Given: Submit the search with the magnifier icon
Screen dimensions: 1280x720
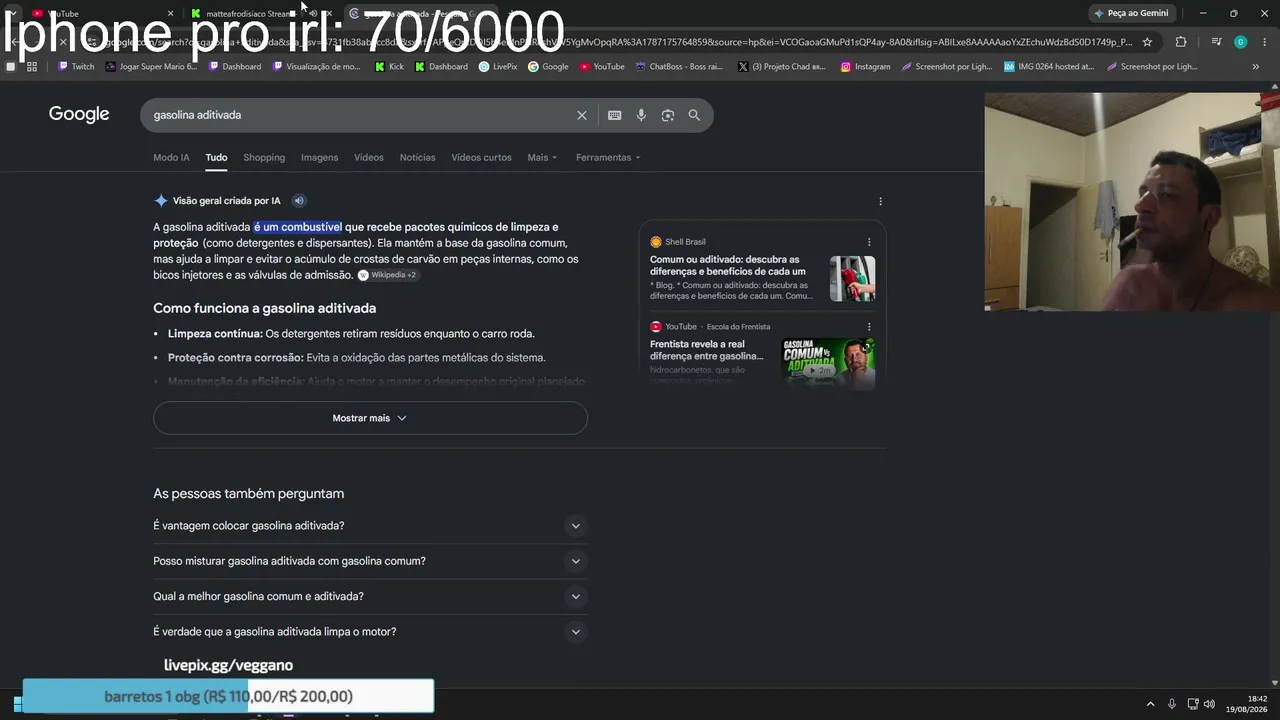Looking at the screenshot, I should tap(694, 115).
